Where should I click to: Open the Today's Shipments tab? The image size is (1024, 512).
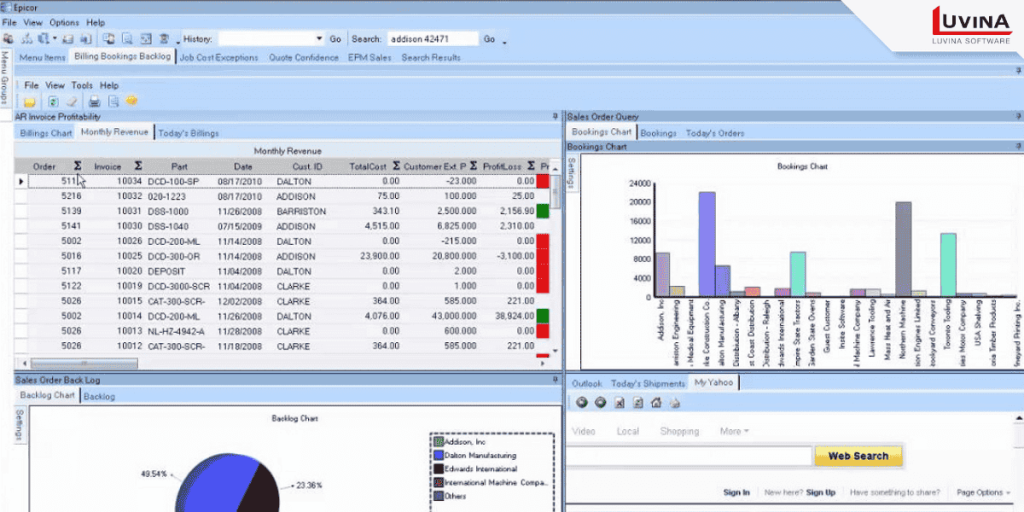648,383
